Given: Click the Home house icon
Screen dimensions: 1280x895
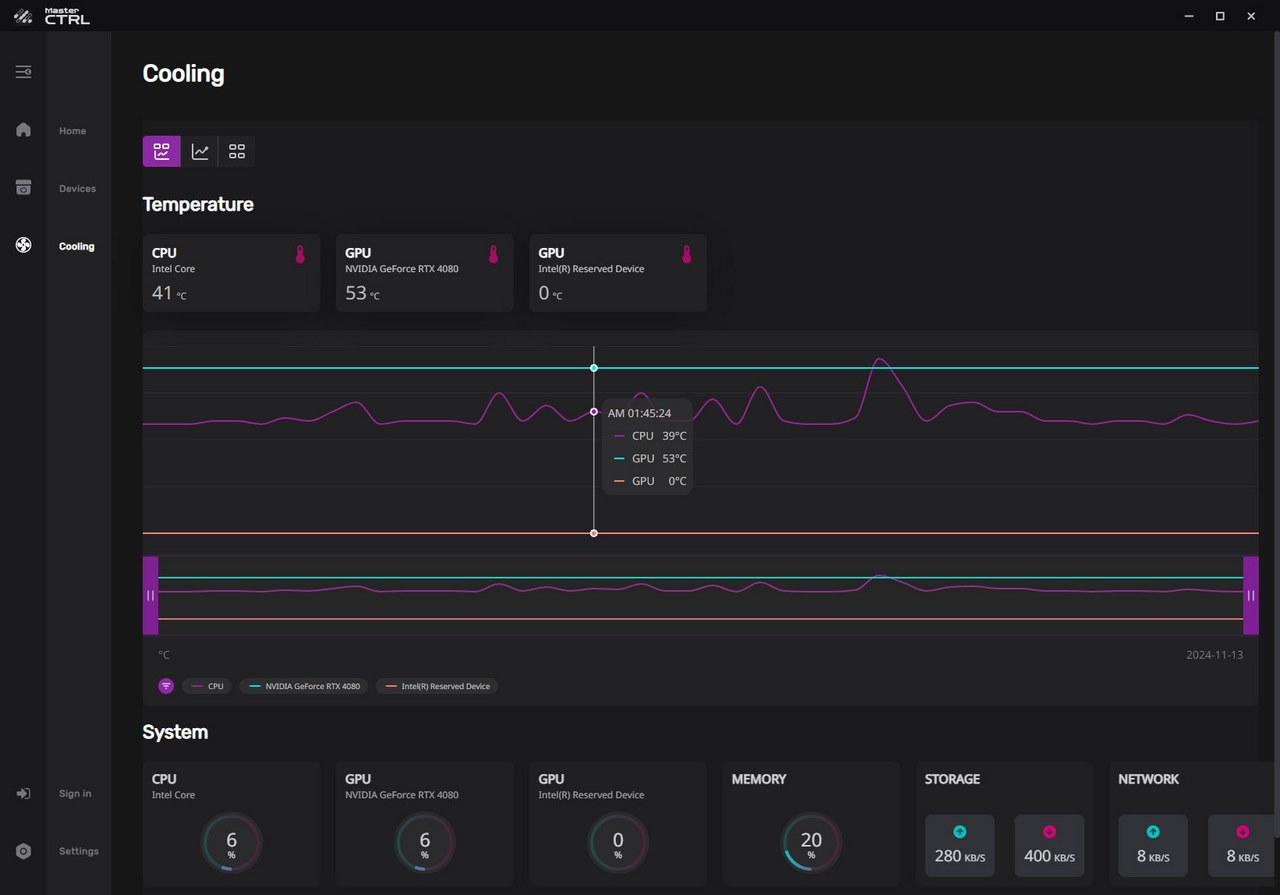Looking at the screenshot, I should coord(23,130).
